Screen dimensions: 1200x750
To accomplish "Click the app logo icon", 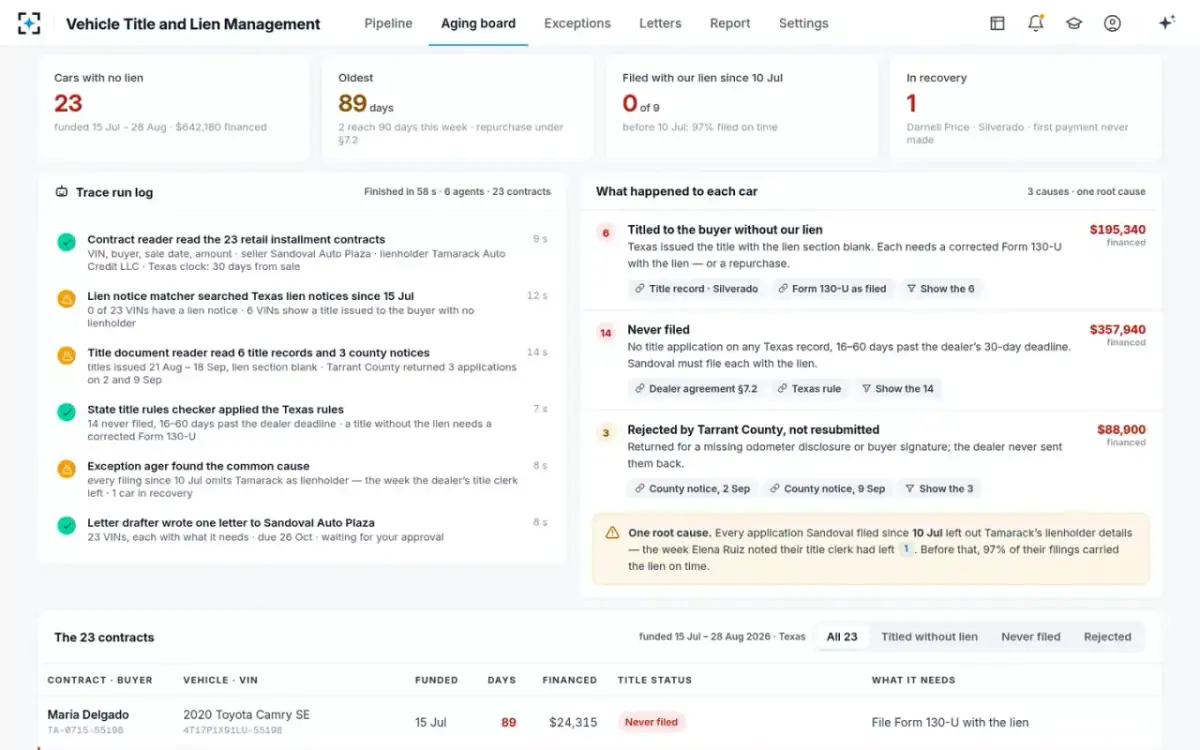I will 29,23.
